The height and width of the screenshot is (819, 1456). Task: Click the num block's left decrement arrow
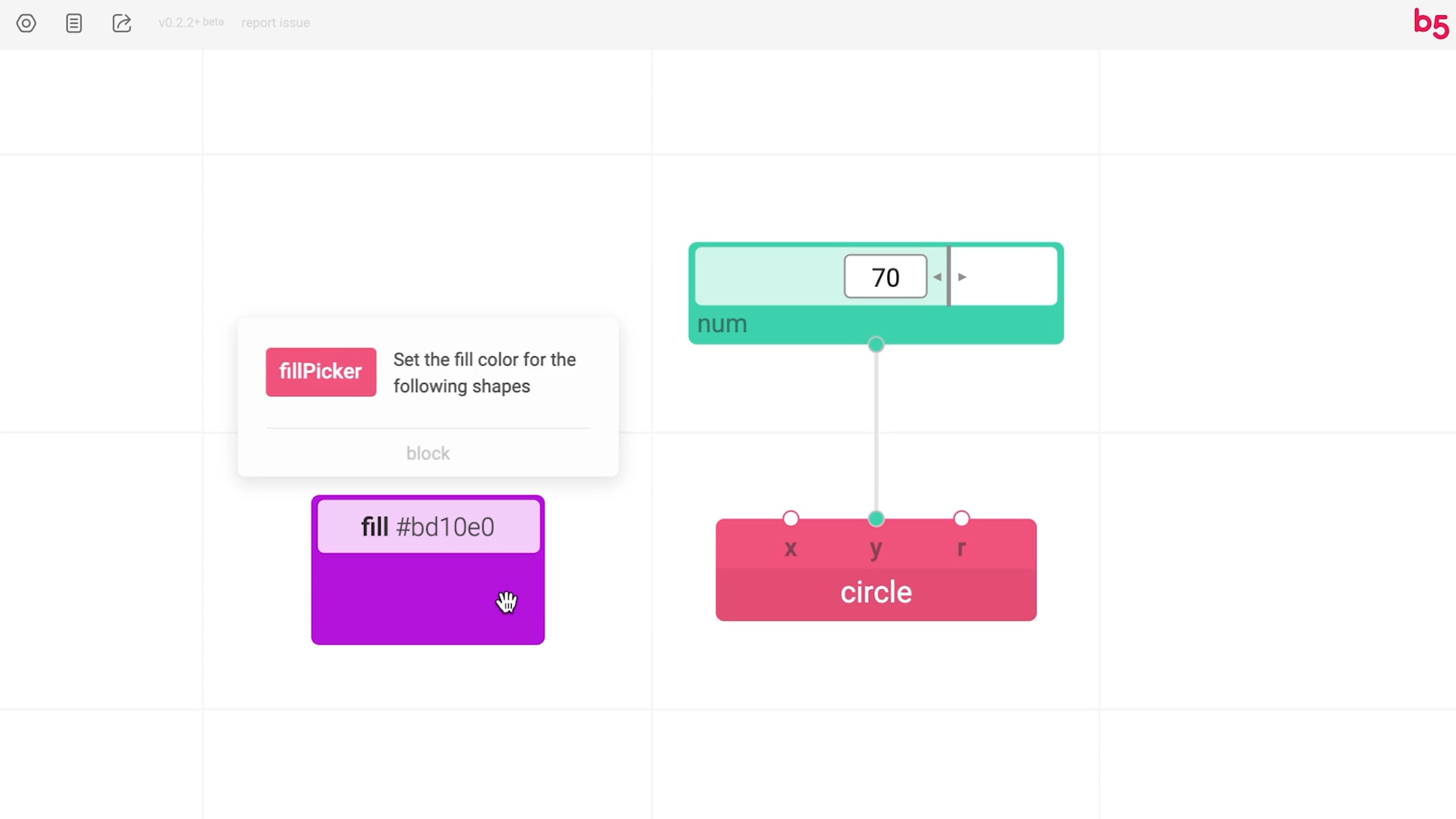click(937, 277)
